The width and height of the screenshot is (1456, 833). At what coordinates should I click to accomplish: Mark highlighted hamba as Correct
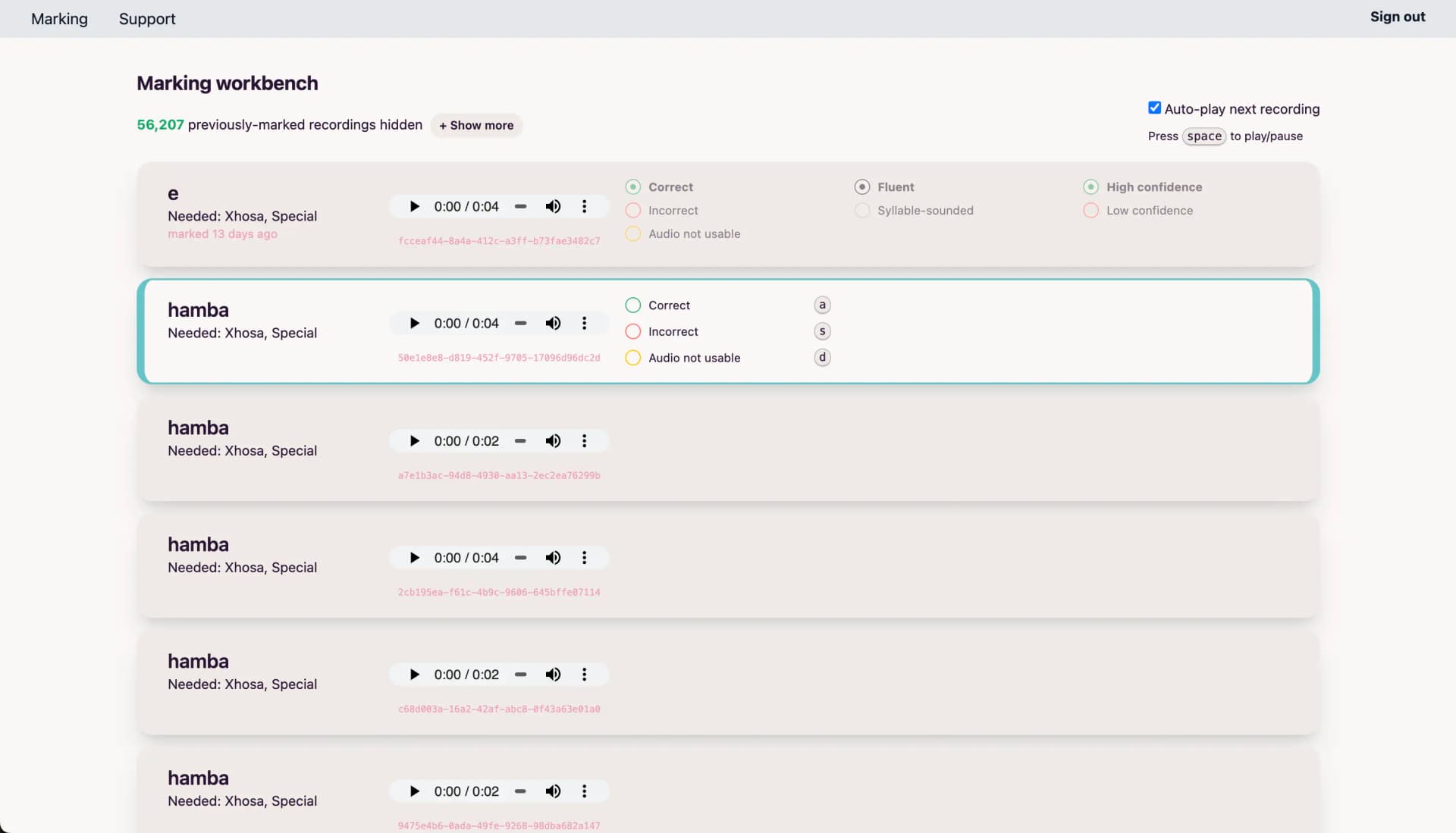[633, 305]
